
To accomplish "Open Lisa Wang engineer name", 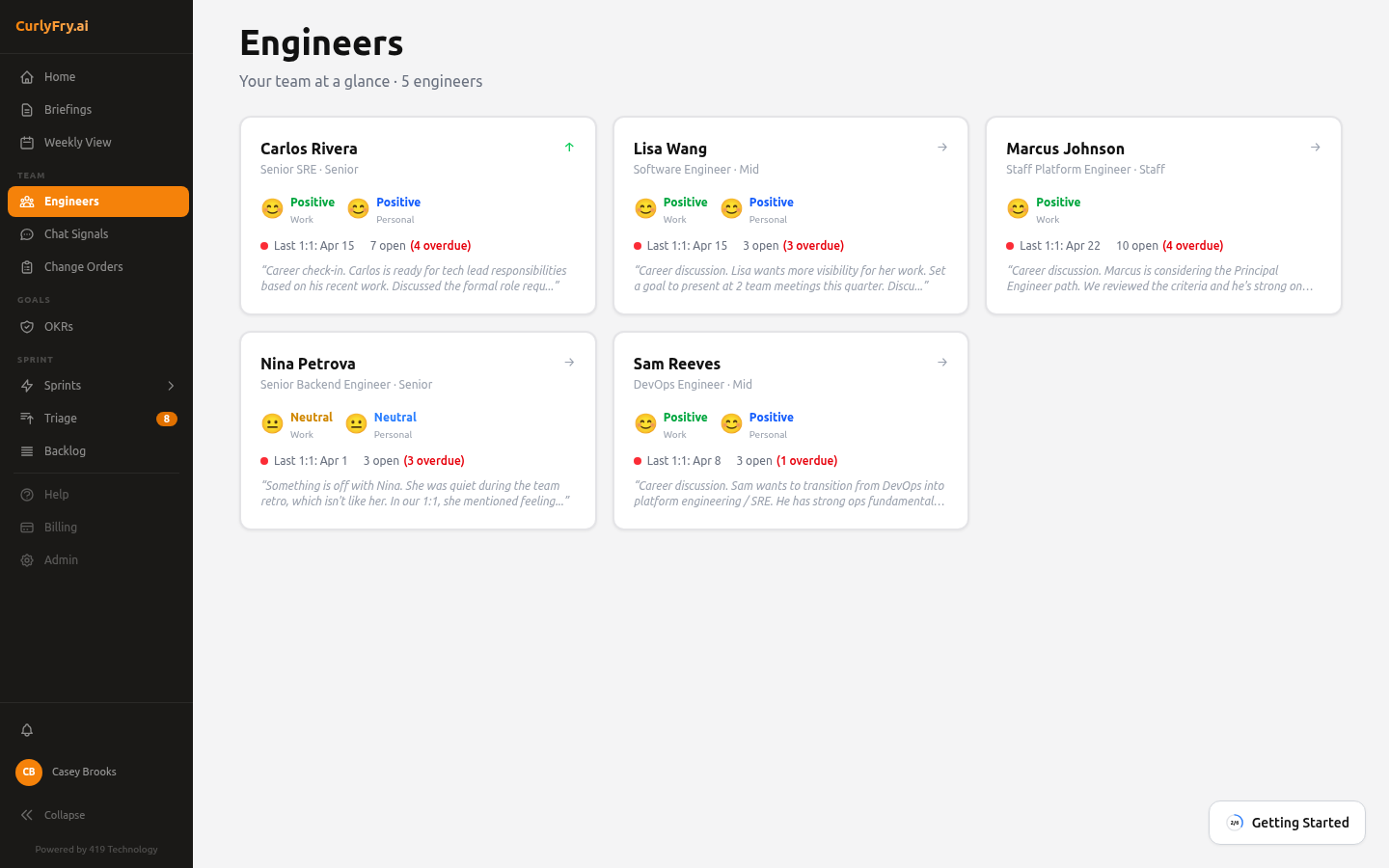I will [670, 149].
